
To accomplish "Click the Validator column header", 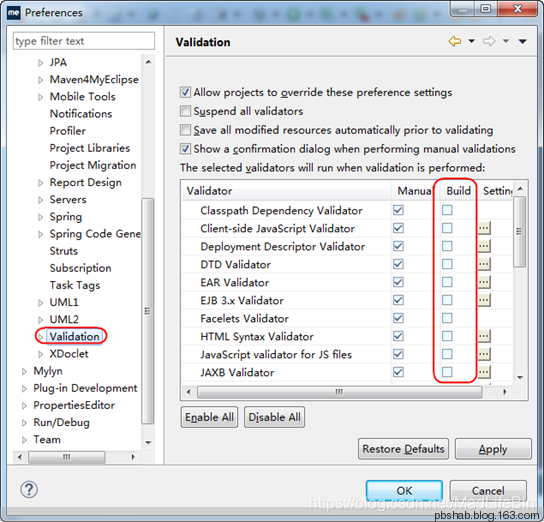I will point(287,191).
